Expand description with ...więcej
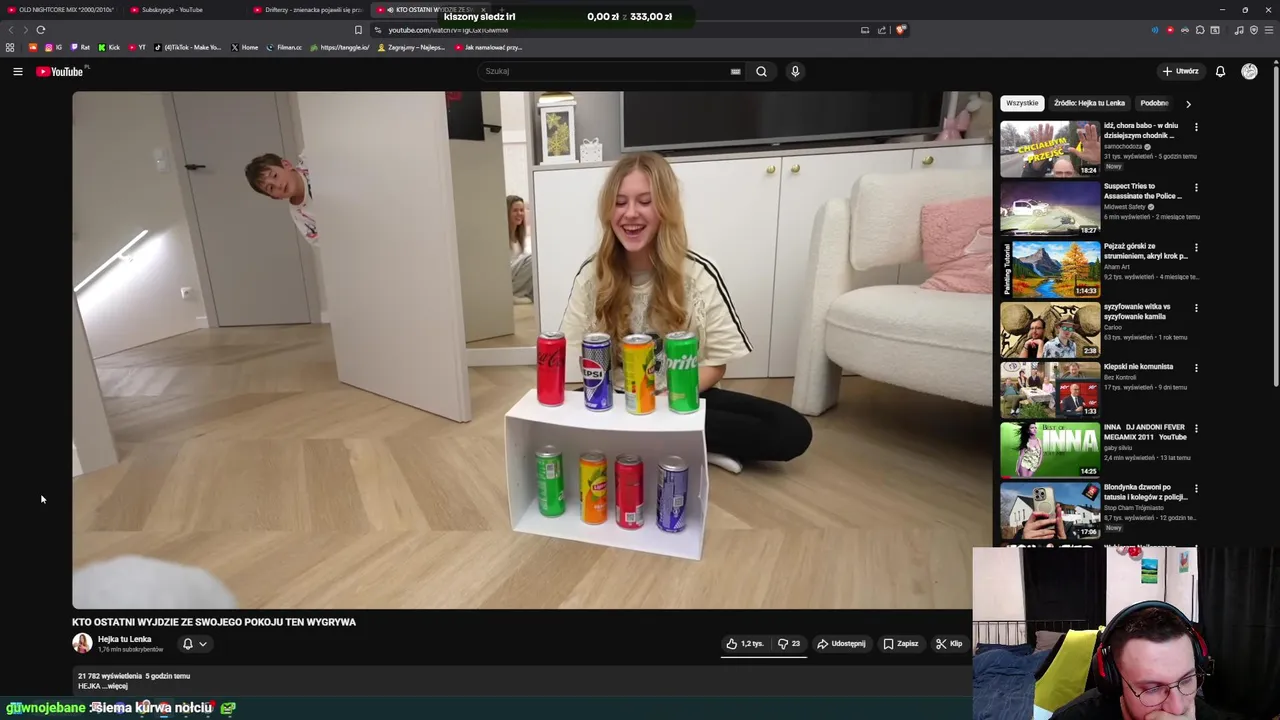 [116, 686]
